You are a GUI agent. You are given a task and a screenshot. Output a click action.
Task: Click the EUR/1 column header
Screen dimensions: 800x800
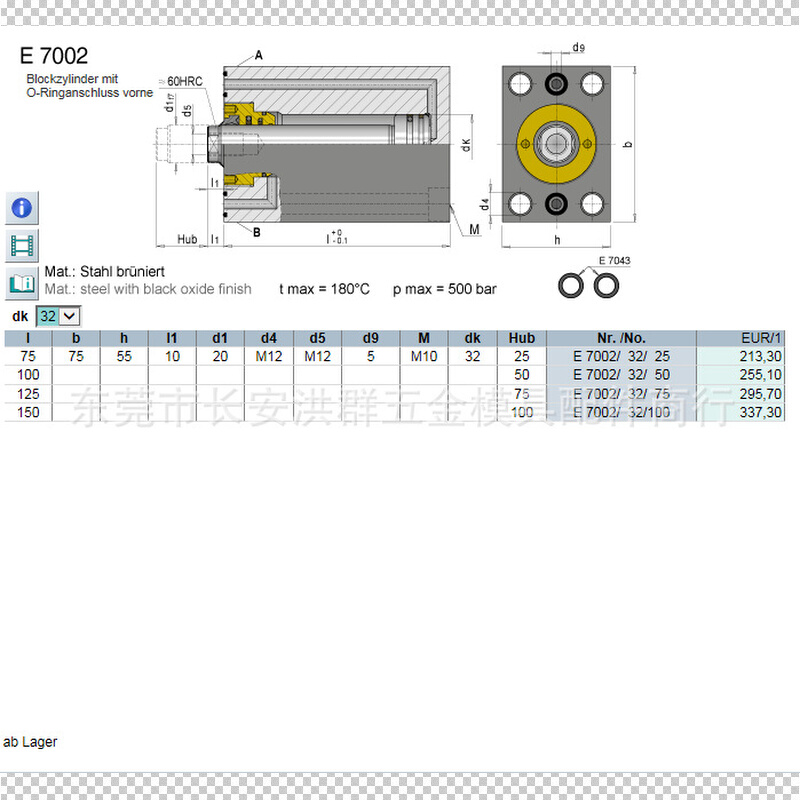click(740, 338)
